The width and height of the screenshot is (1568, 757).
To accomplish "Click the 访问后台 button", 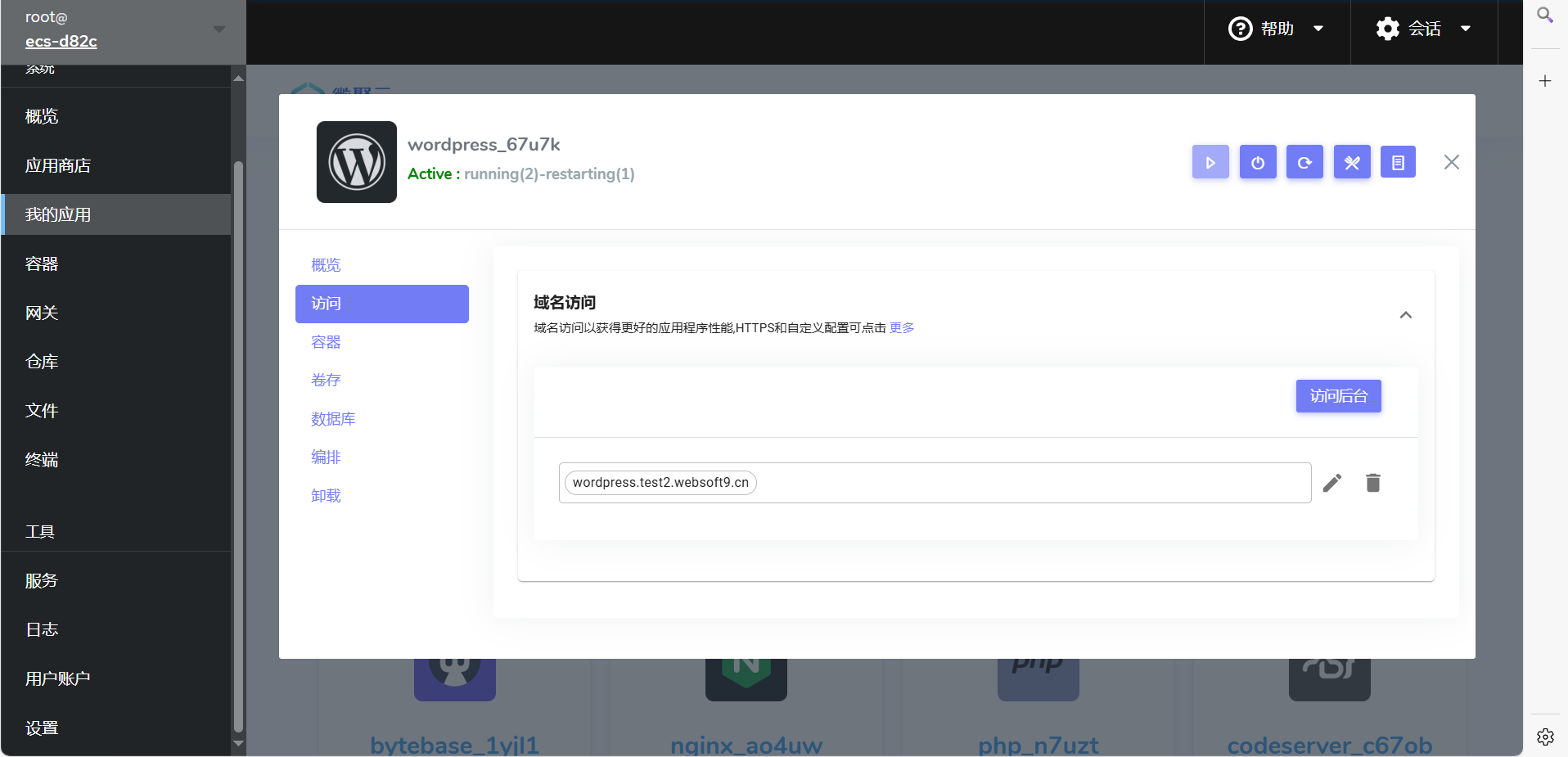I will 1339,396.
